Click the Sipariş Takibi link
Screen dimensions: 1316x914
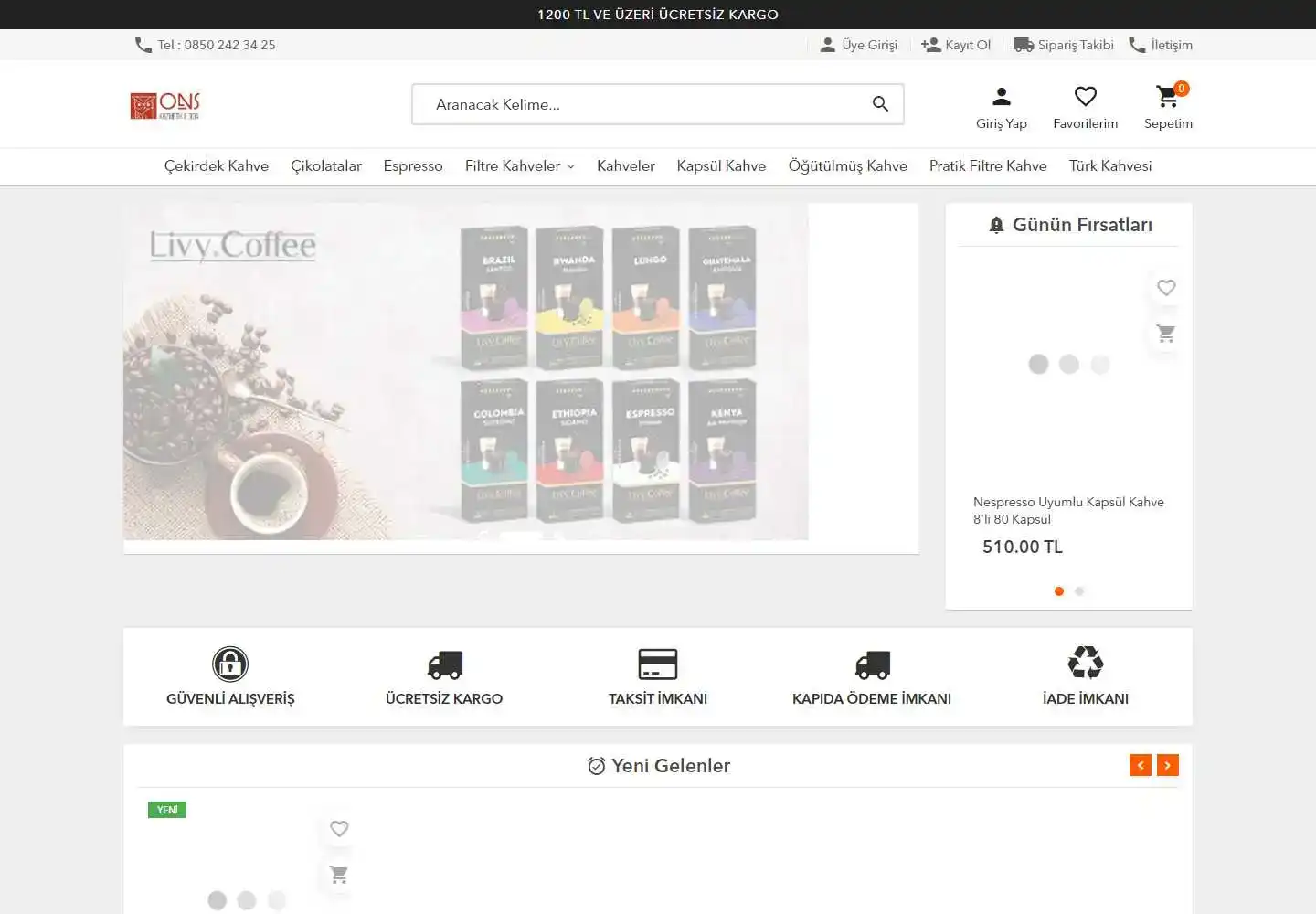pyautogui.click(x=1076, y=45)
